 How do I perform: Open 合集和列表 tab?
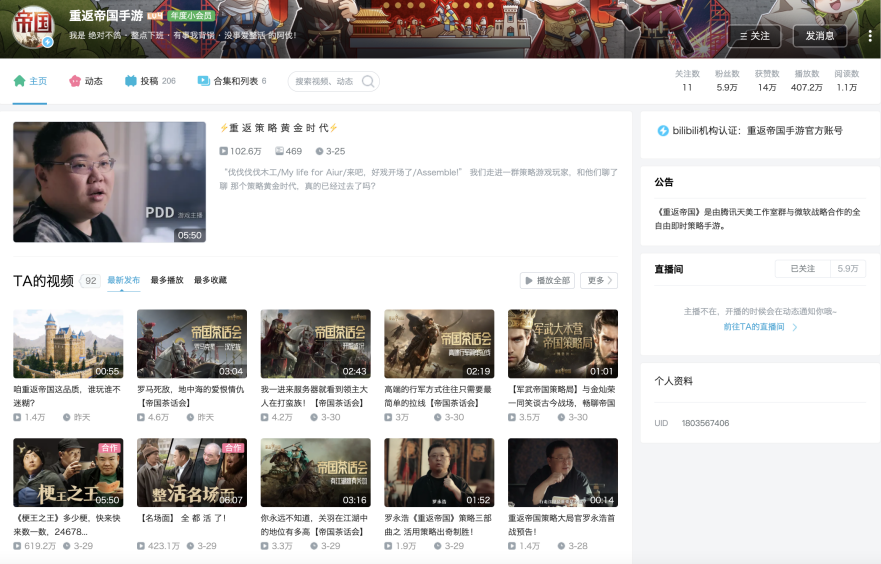point(231,81)
